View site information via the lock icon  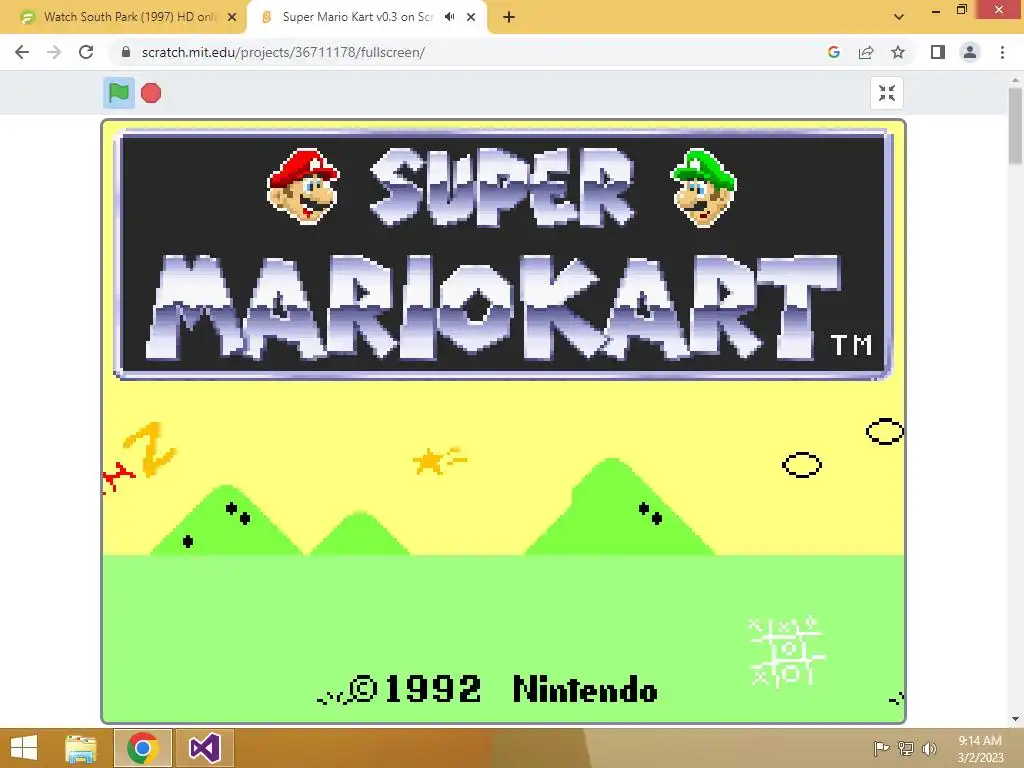click(x=126, y=52)
